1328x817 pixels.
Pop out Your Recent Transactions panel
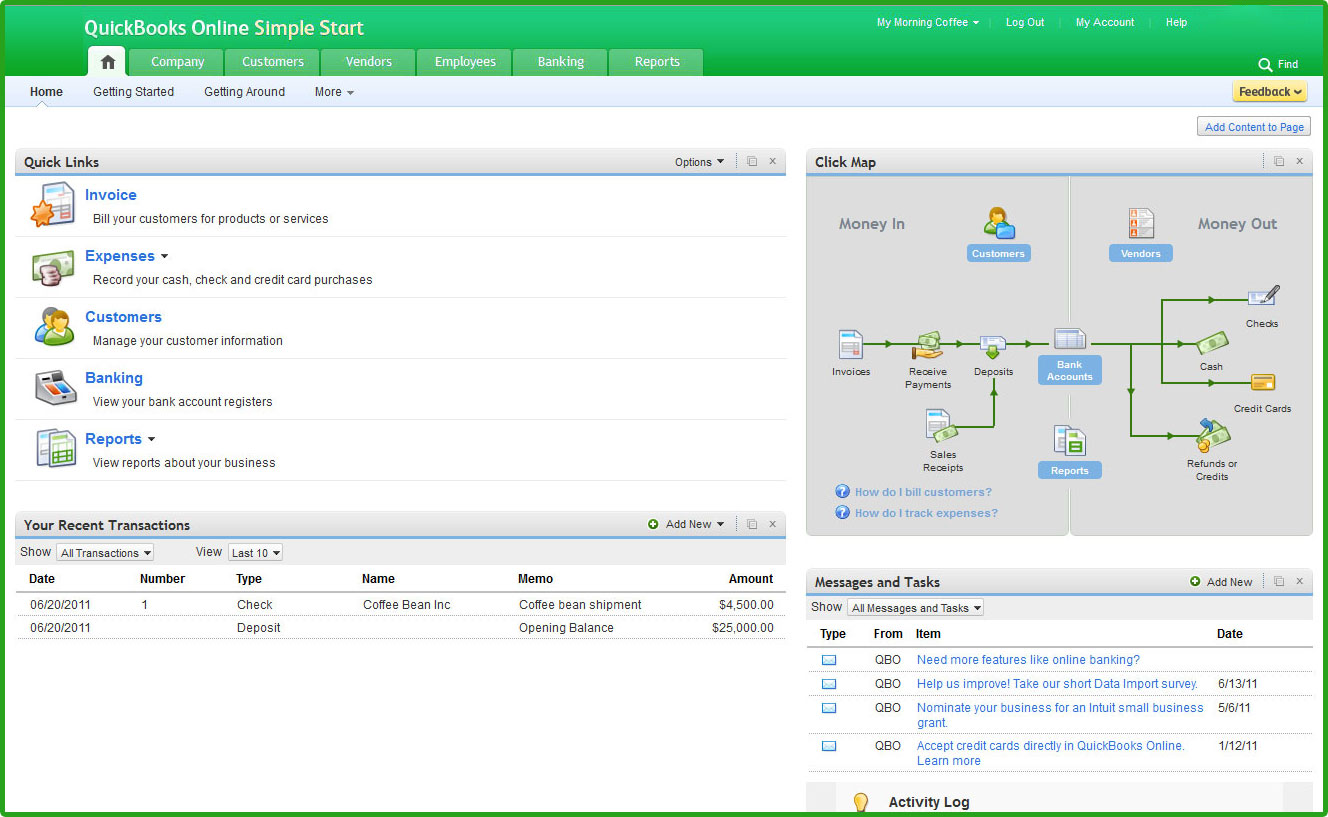[x=752, y=524]
